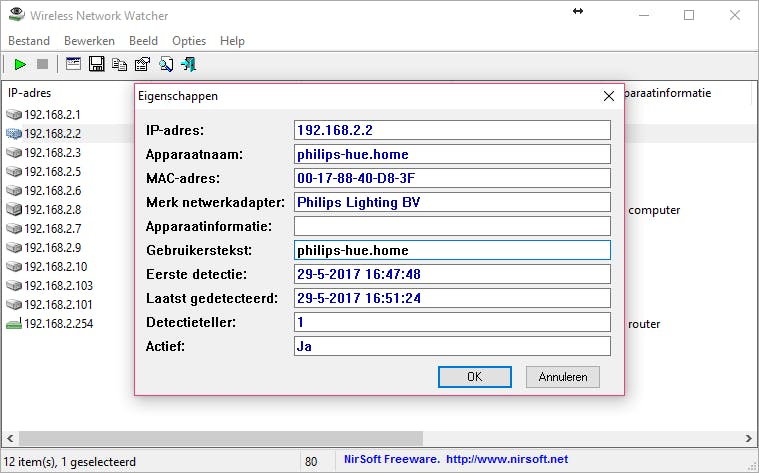Click the Laatst gedetecteerd field
759x473 pixels.
pyautogui.click(x=452, y=298)
